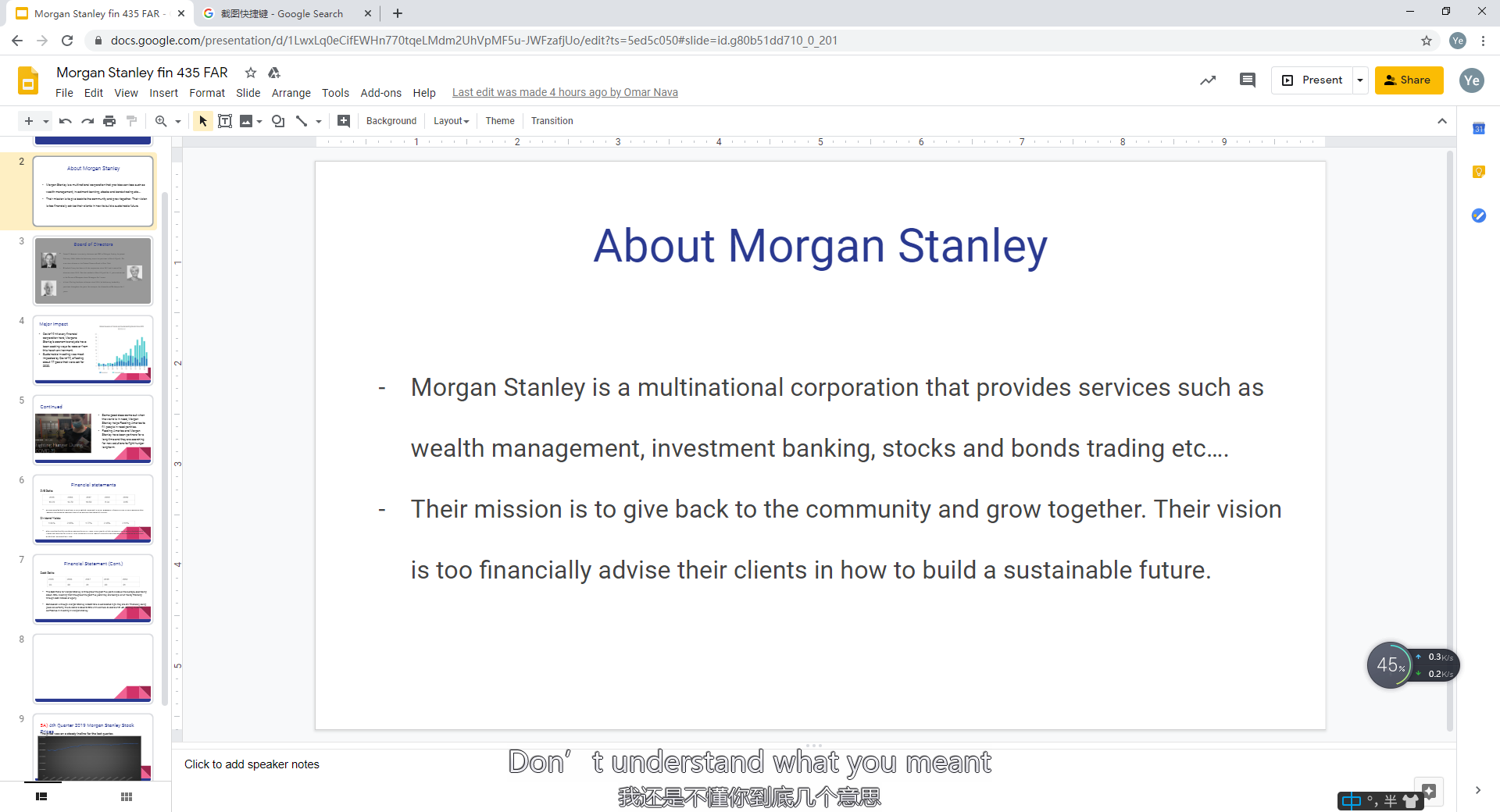Bookmark this page with the address bar star
This screenshot has height=812, width=1500.
click(1427, 41)
